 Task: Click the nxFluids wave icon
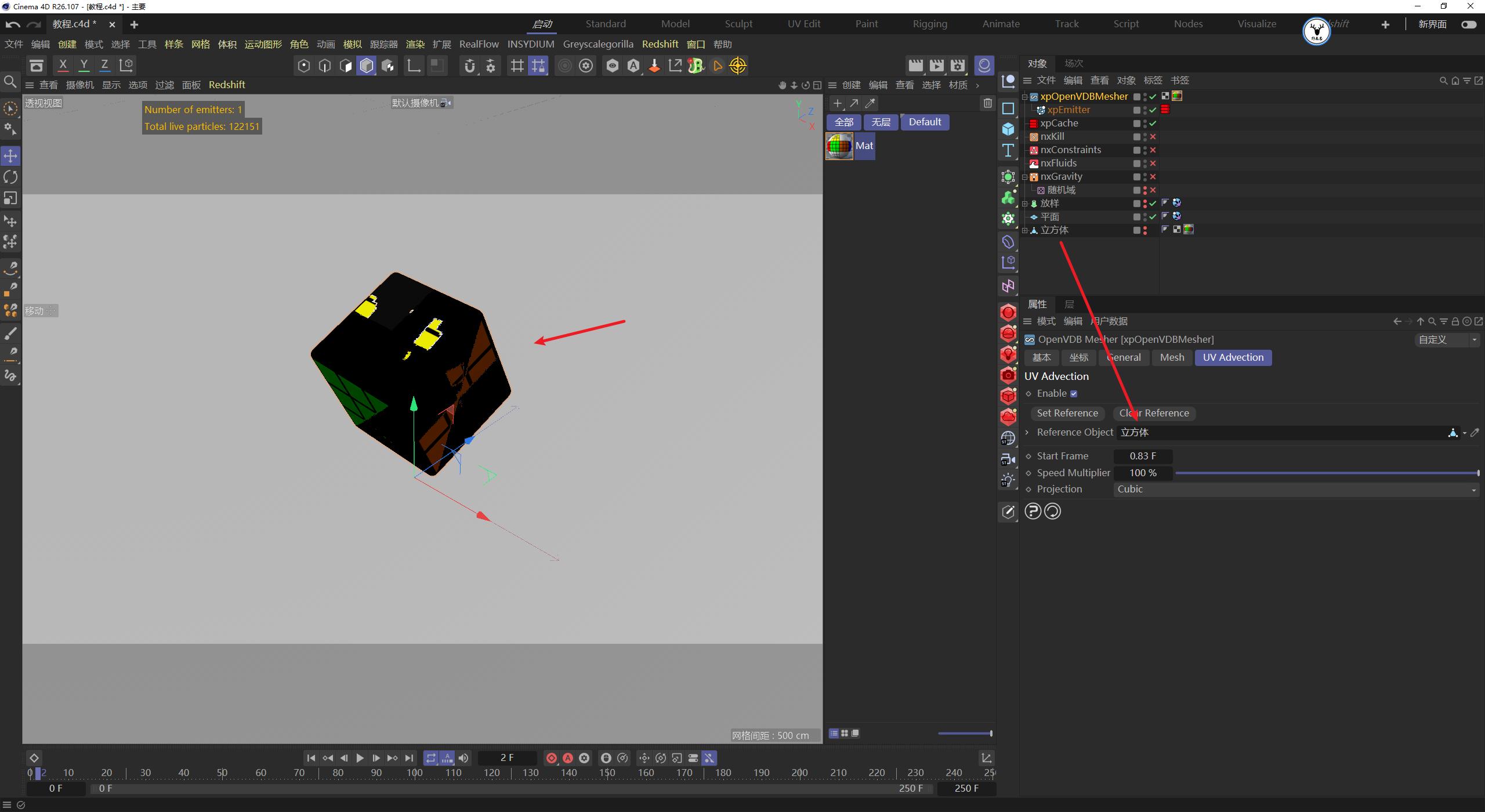pyautogui.click(x=1034, y=164)
